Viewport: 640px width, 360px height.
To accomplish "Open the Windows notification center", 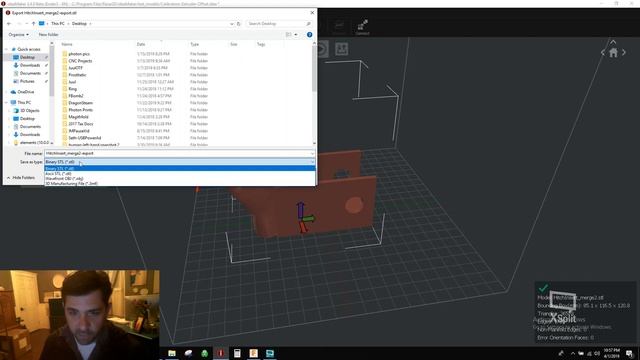I will point(629,353).
